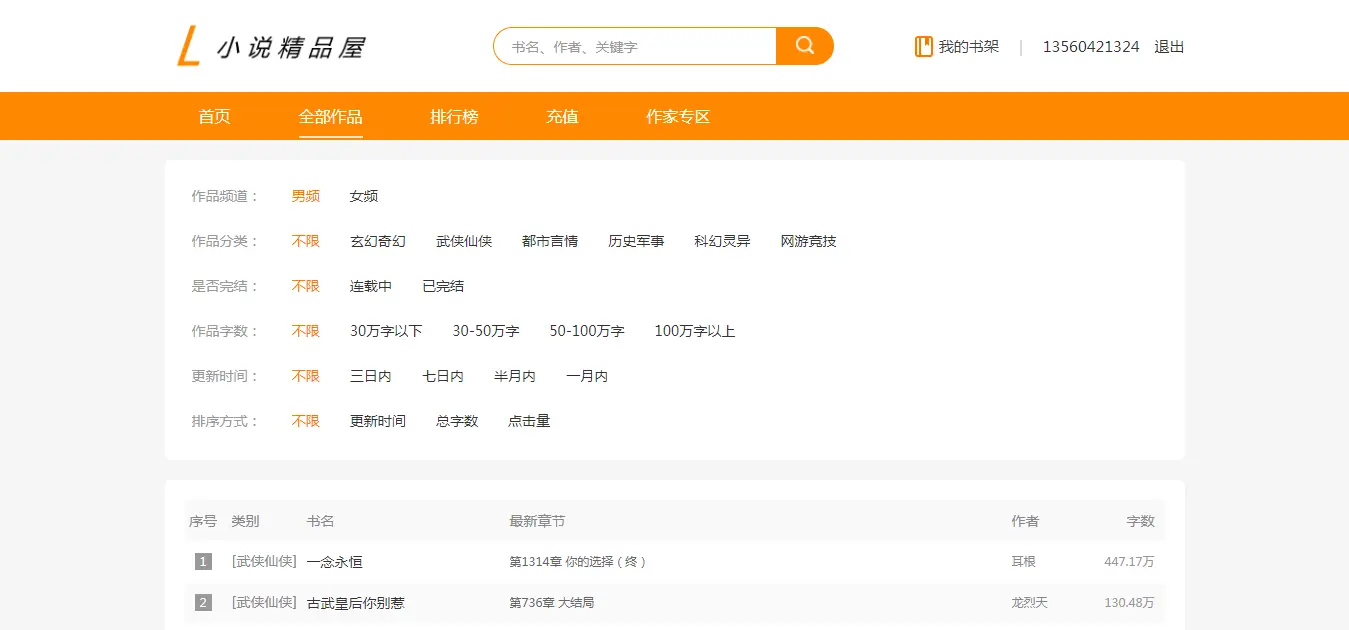Click the 字数 column header
The width and height of the screenshot is (1349, 630).
[1141, 521]
